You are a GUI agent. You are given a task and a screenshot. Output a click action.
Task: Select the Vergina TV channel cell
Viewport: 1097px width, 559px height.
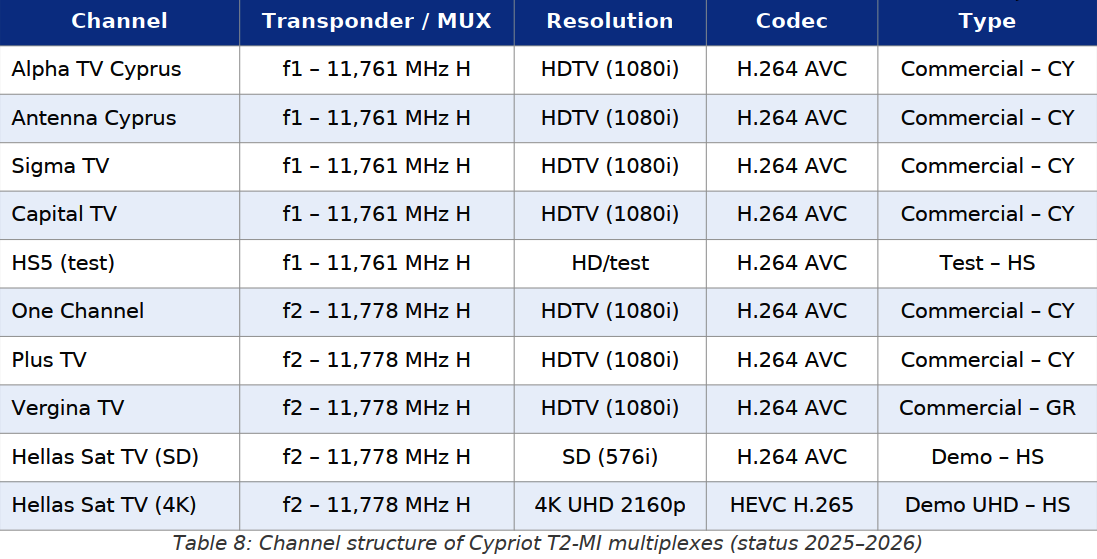coord(67,408)
